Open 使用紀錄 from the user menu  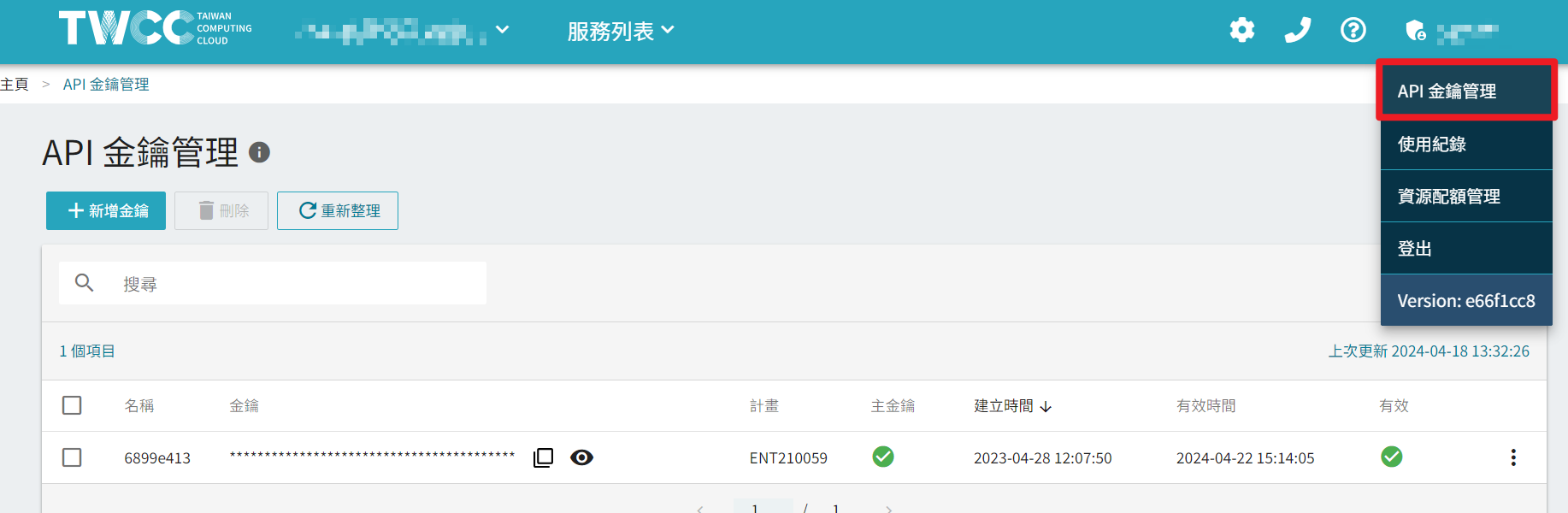(x=1466, y=144)
